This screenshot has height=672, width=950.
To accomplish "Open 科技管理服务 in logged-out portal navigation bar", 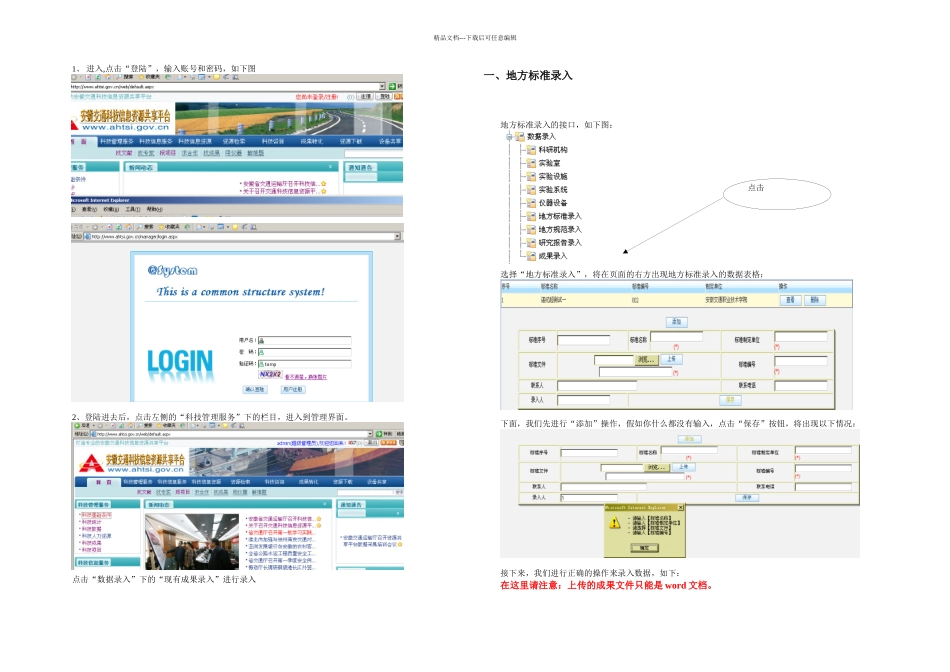I will point(116,141).
